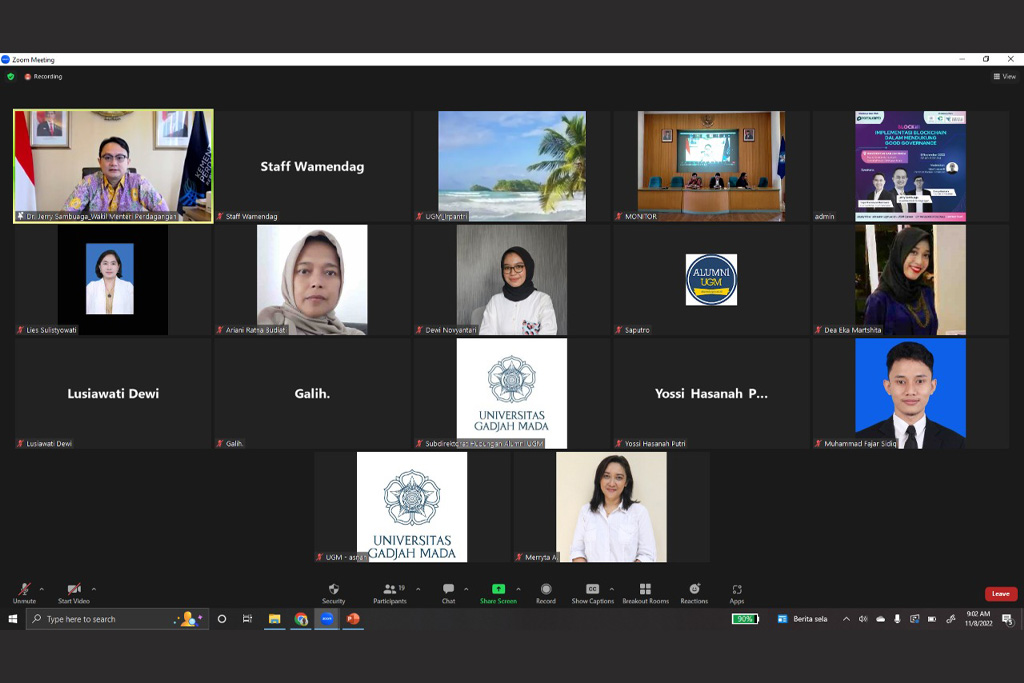Click the green Share Screen icon
Image resolution: width=1024 pixels, height=683 pixels.
[498, 589]
